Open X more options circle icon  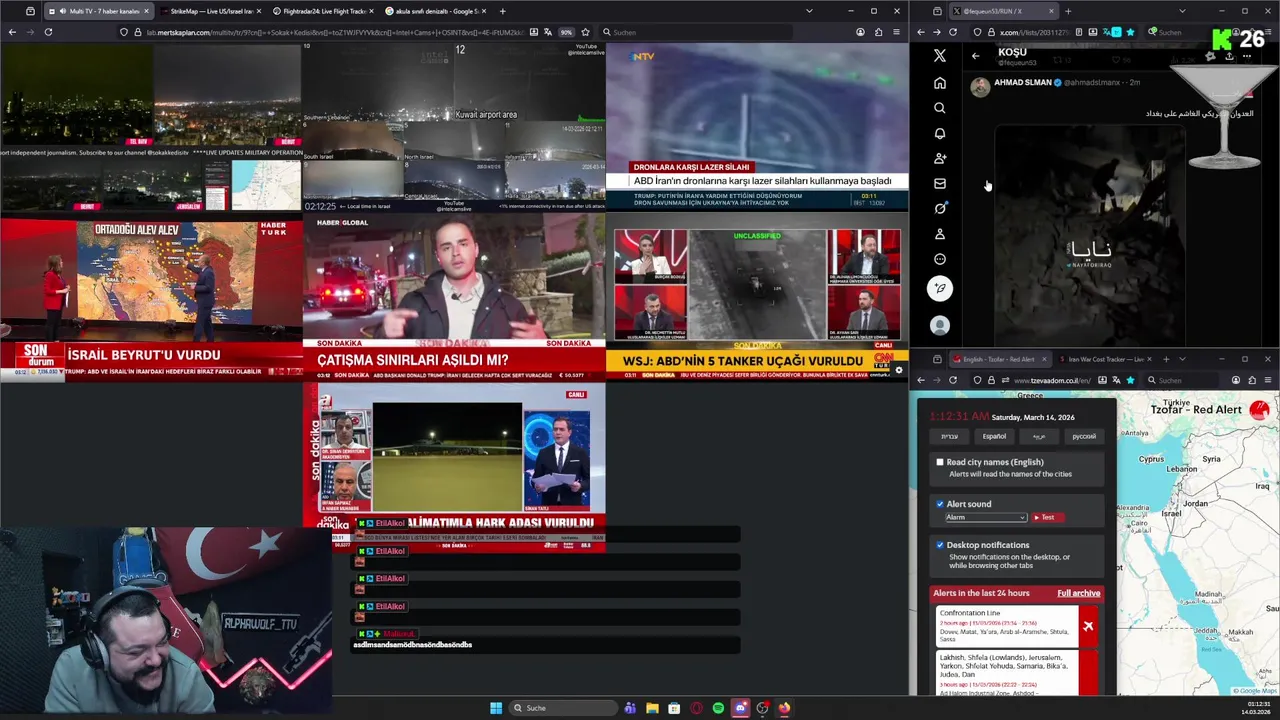(x=939, y=259)
